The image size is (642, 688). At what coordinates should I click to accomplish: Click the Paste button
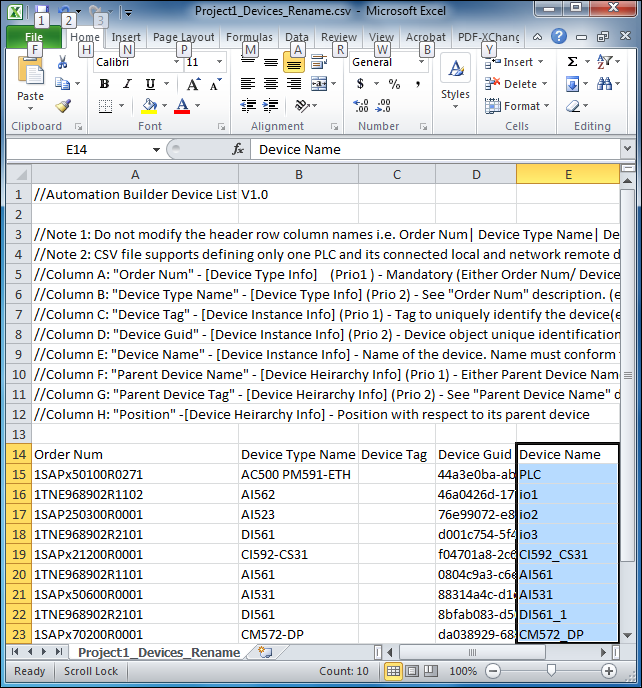coord(30,83)
